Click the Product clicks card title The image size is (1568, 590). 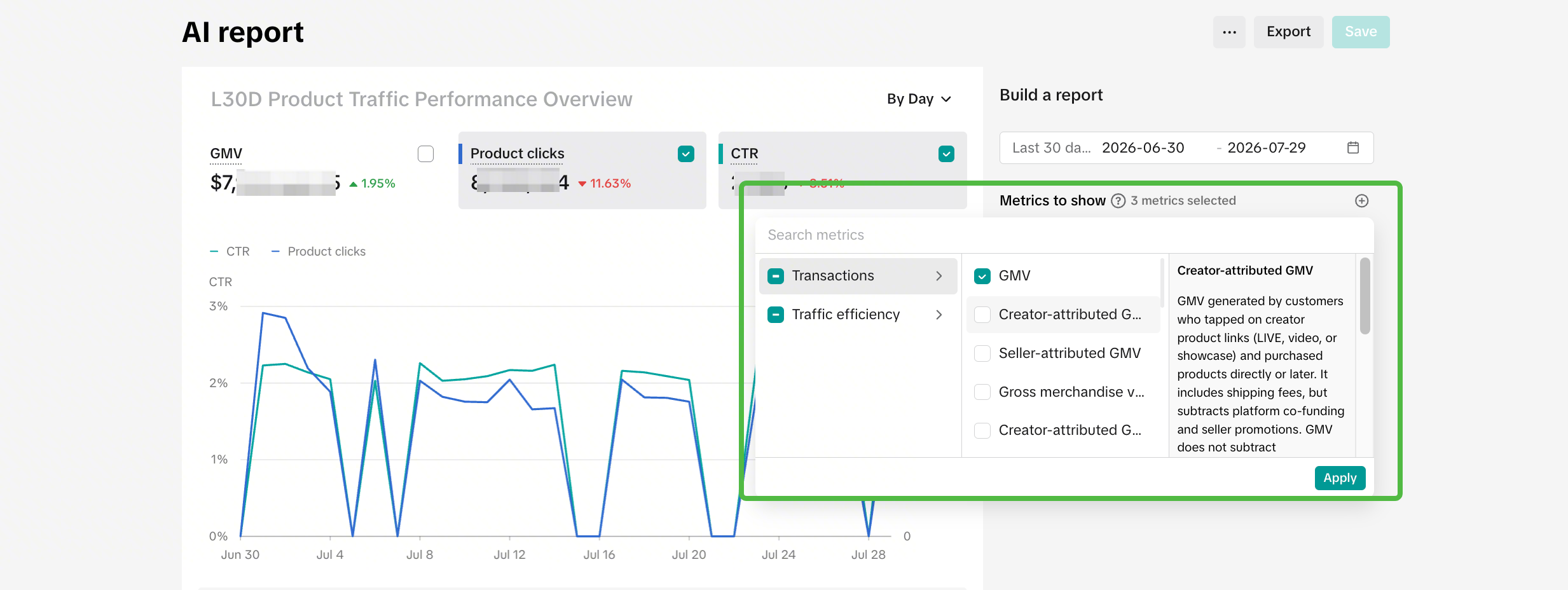point(517,154)
